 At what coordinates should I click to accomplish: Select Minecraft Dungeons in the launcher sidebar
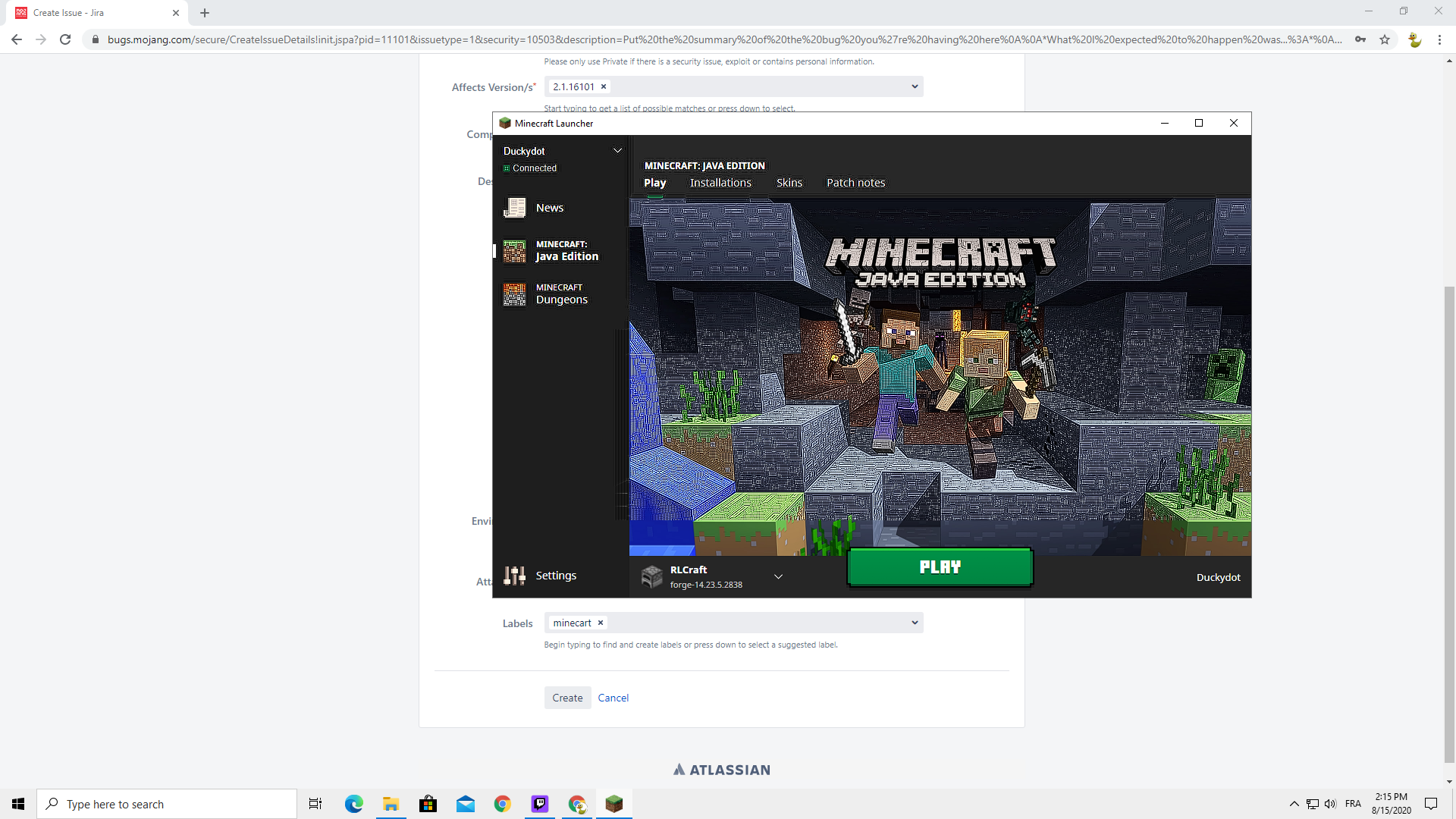(x=560, y=294)
